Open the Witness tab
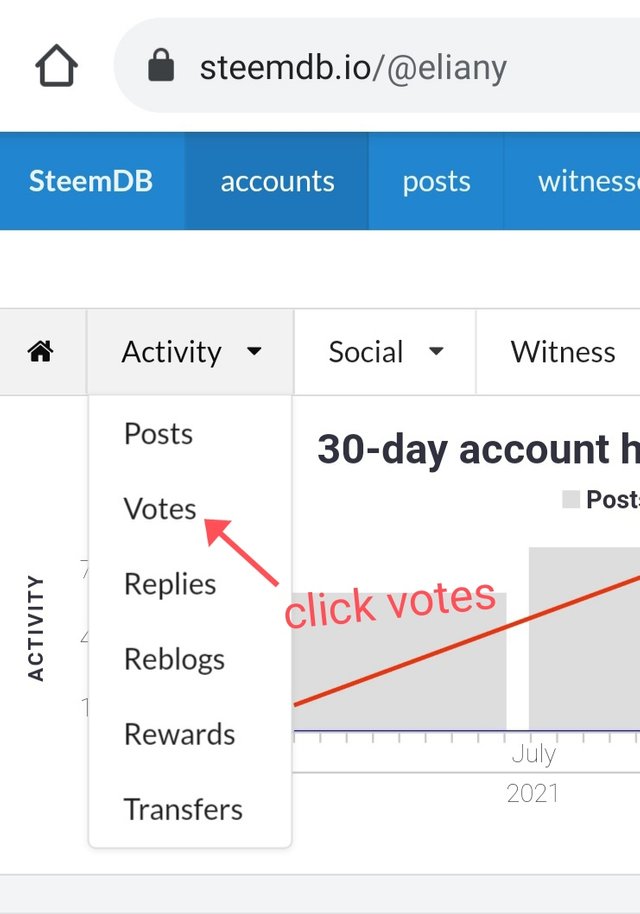 (562, 352)
